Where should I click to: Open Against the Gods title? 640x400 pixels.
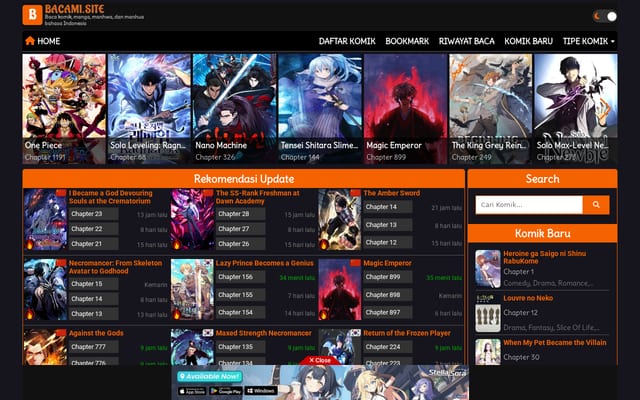96,333
